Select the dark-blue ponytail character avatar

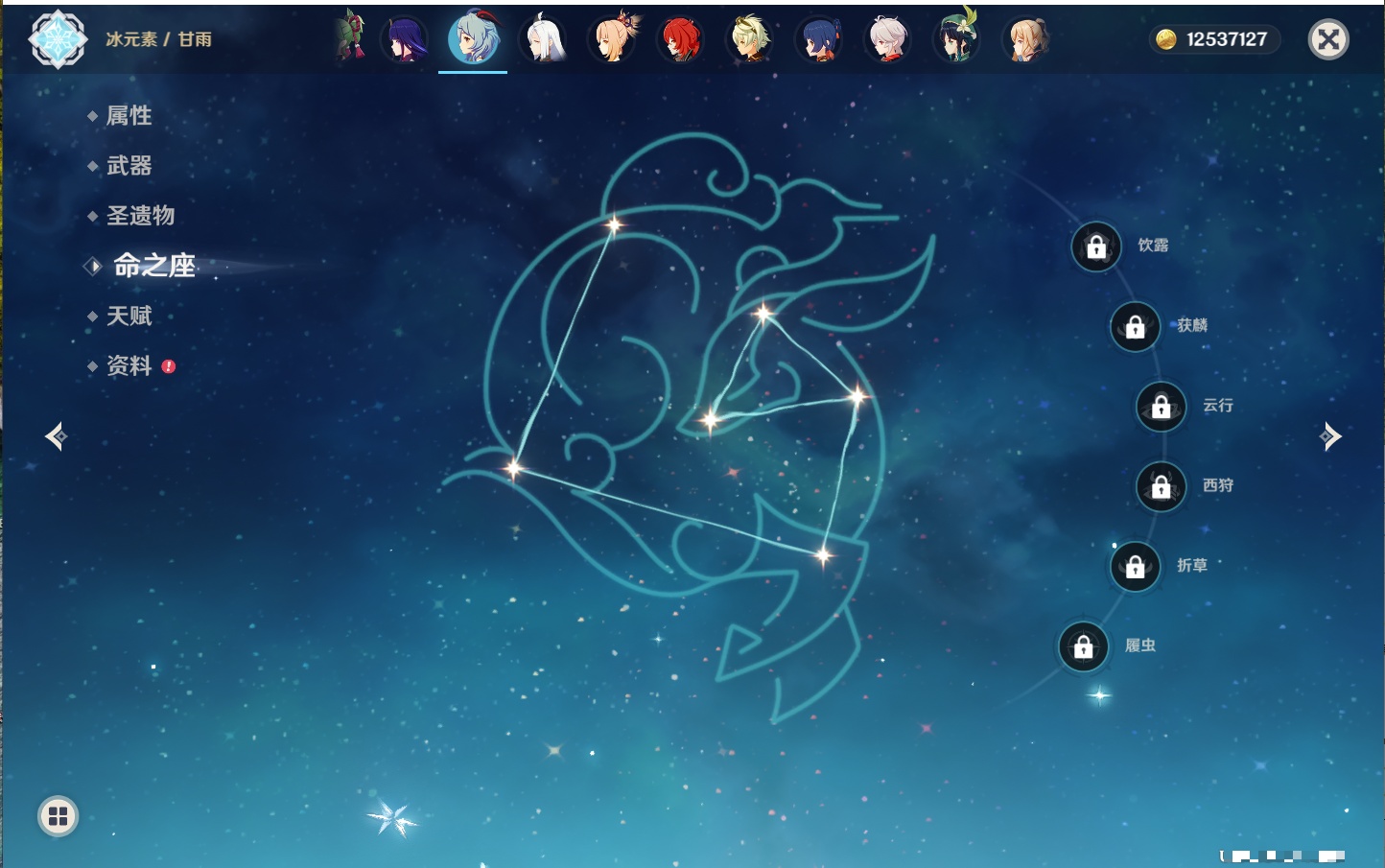[819, 39]
